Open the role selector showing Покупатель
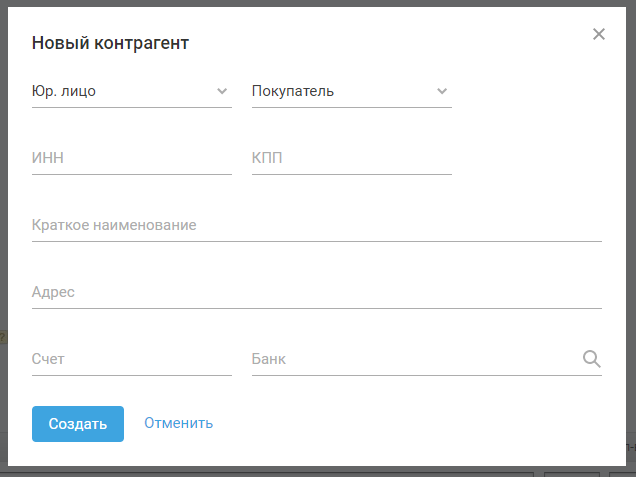Viewport: 636px width, 477px height. point(340,91)
